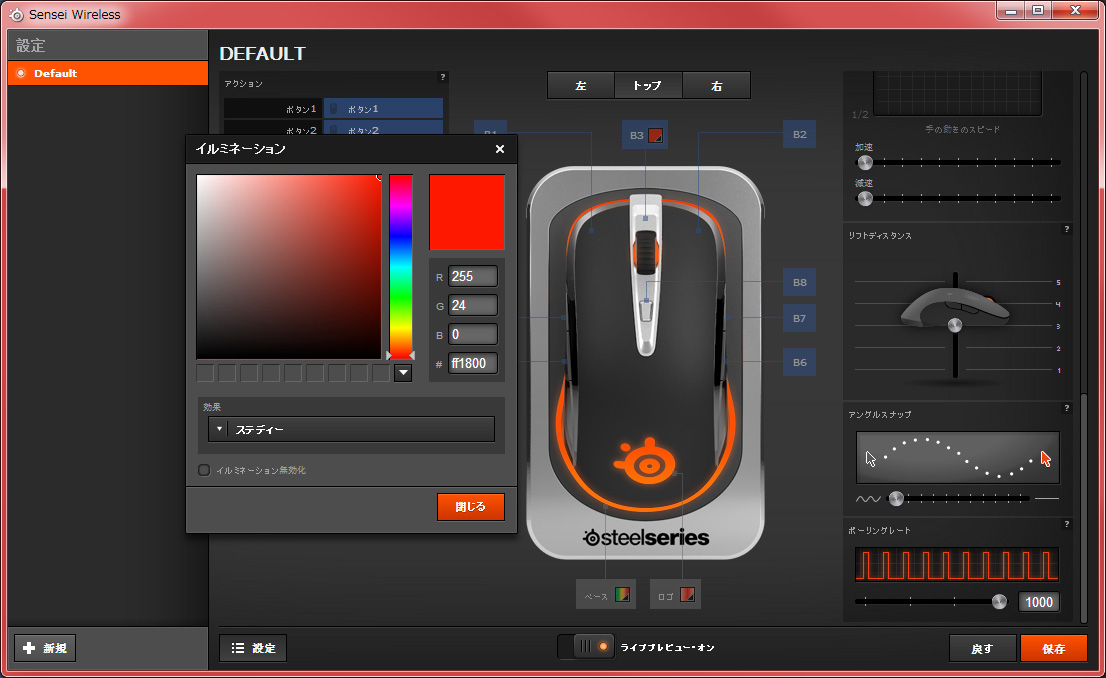1106x678 pixels.
Task: Click the hex color ff1800 field
Action: tap(473, 363)
